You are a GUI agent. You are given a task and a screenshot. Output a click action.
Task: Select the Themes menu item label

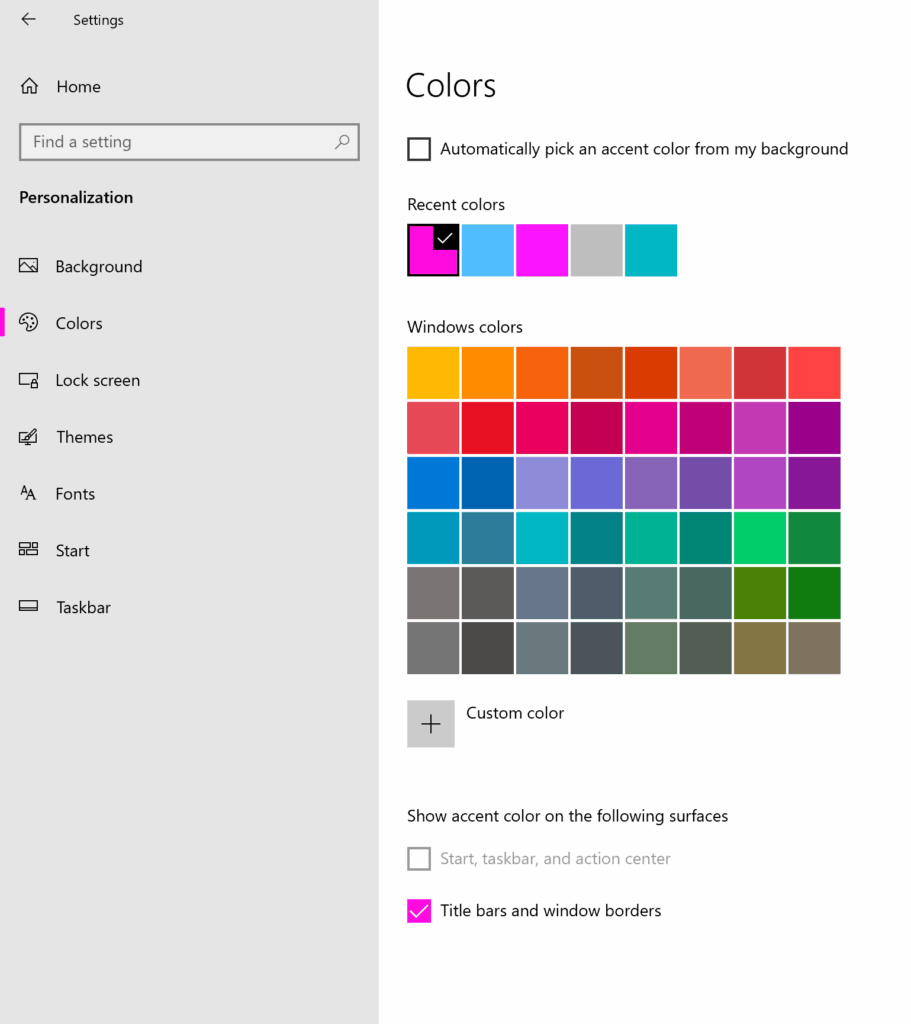tap(85, 437)
